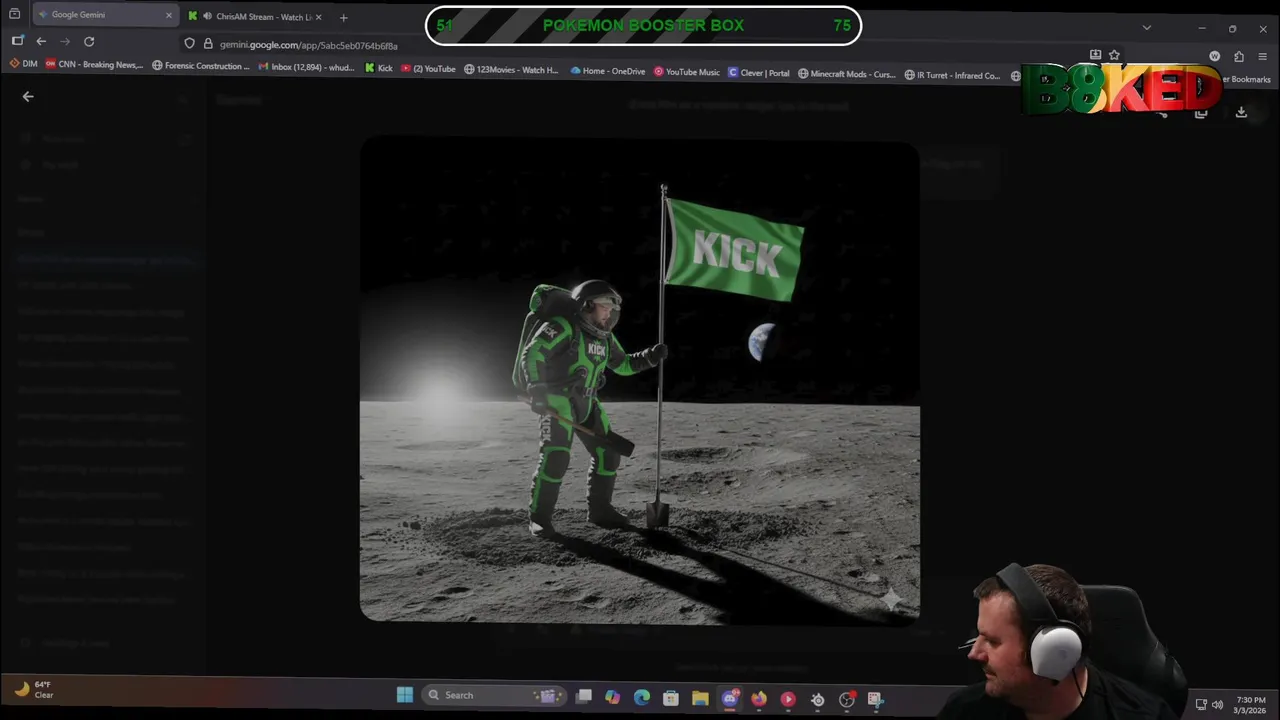The width and height of the screenshot is (1280, 720).
Task: Close the ChrisAM Stream tab
Action: pyautogui.click(x=318, y=17)
